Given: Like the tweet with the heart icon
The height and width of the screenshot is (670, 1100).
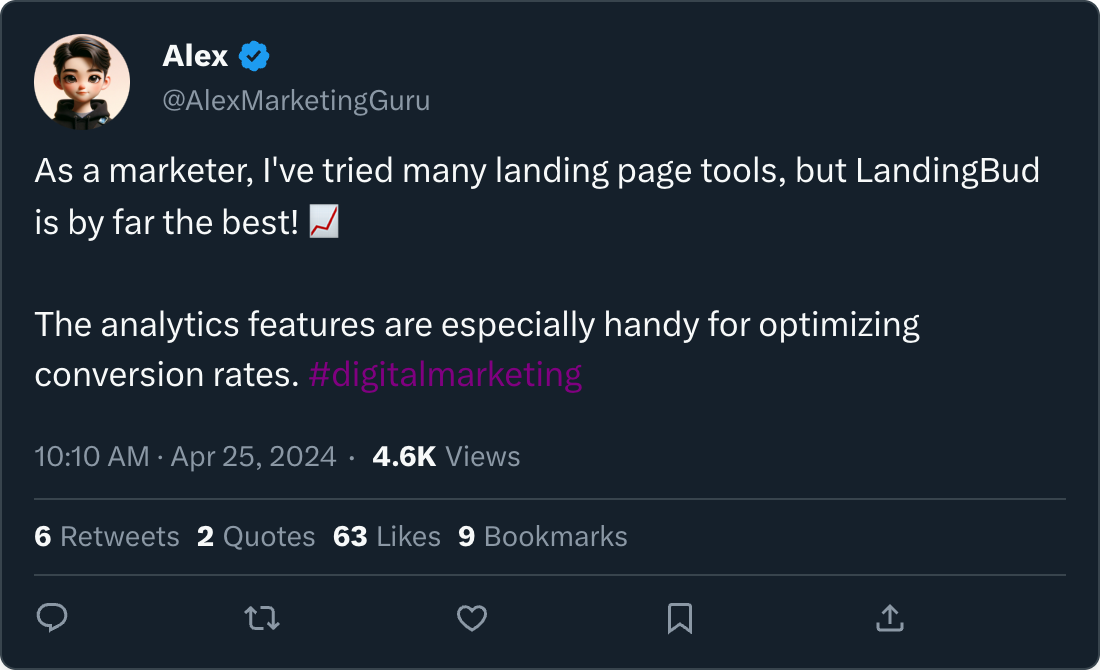Looking at the screenshot, I should click(471, 619).
